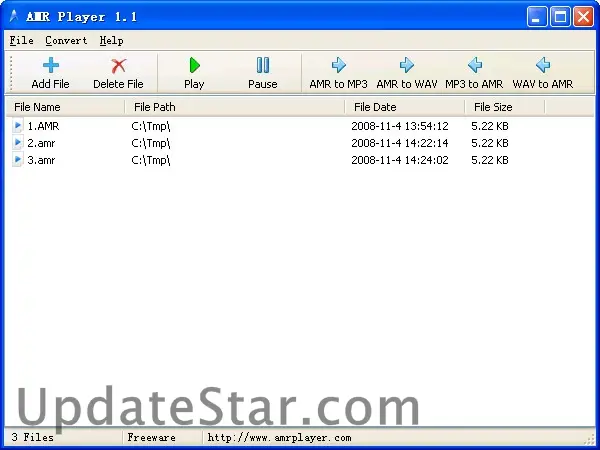
Task: Click the 5.22 KB size of 3.amr
Action: pyautogui.click(x=490, y=160)
